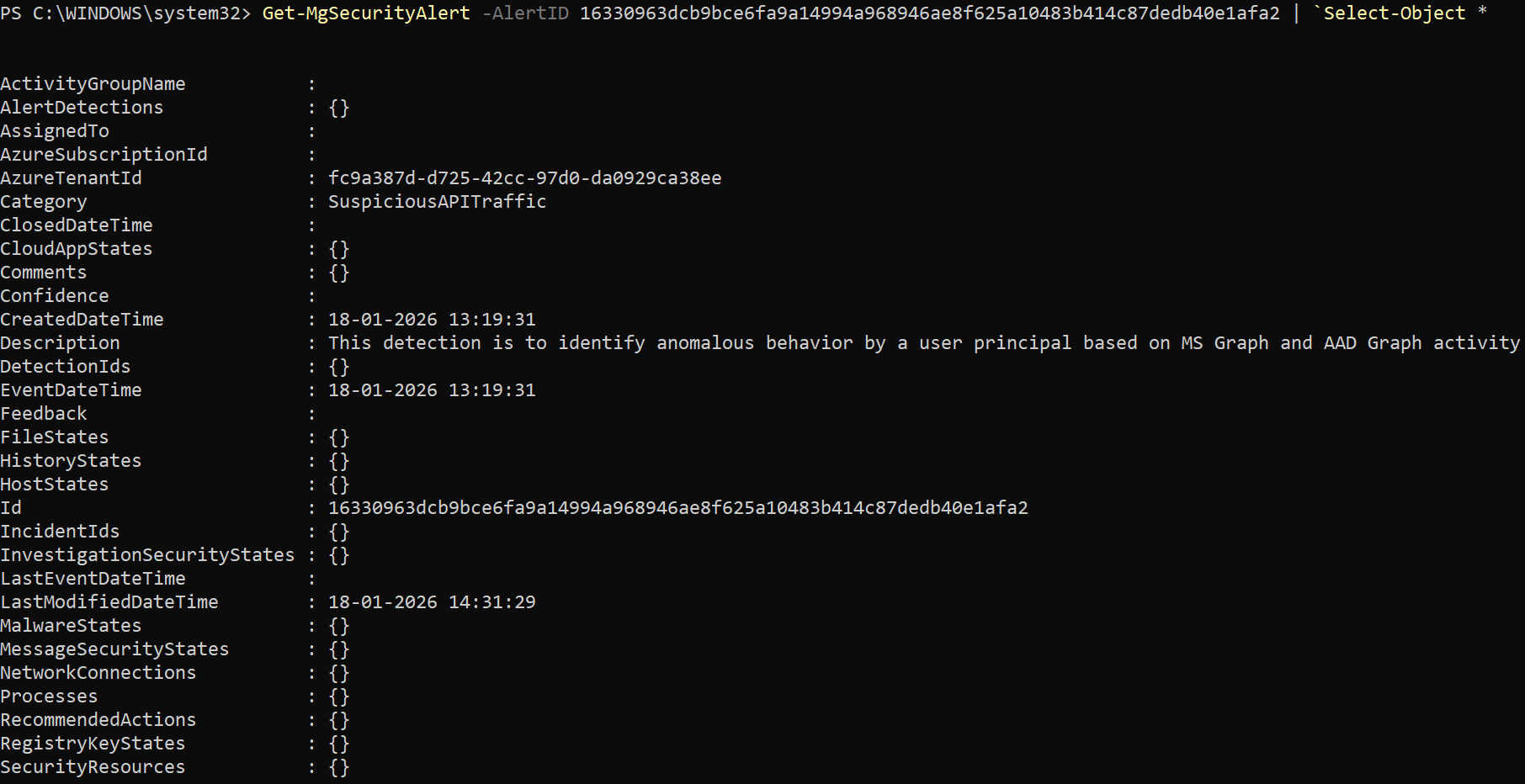Screen dimensions: 1525x784
Task: Click the ActivityGroupName property label
Action: coord(93,84)
